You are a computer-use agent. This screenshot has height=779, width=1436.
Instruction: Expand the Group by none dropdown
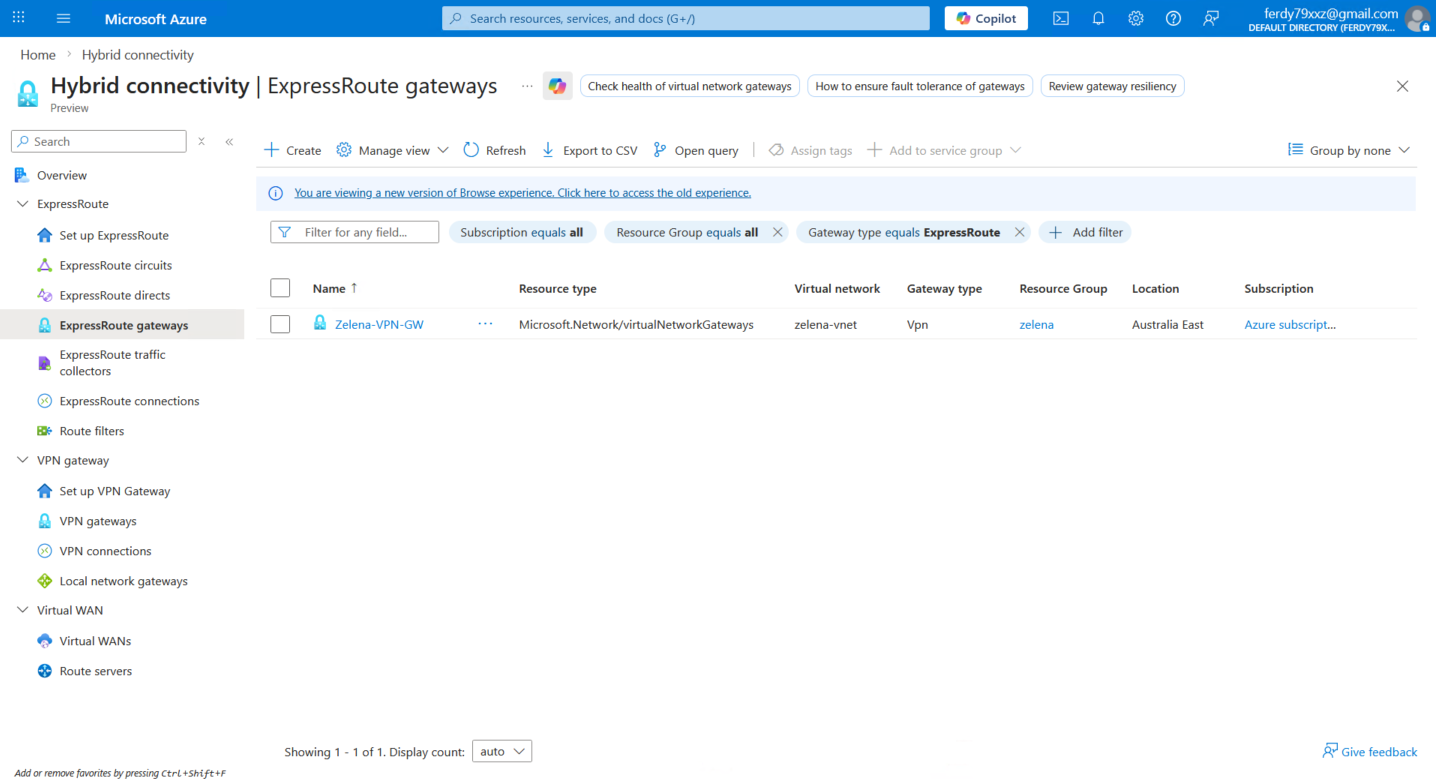coord(1349,150)
